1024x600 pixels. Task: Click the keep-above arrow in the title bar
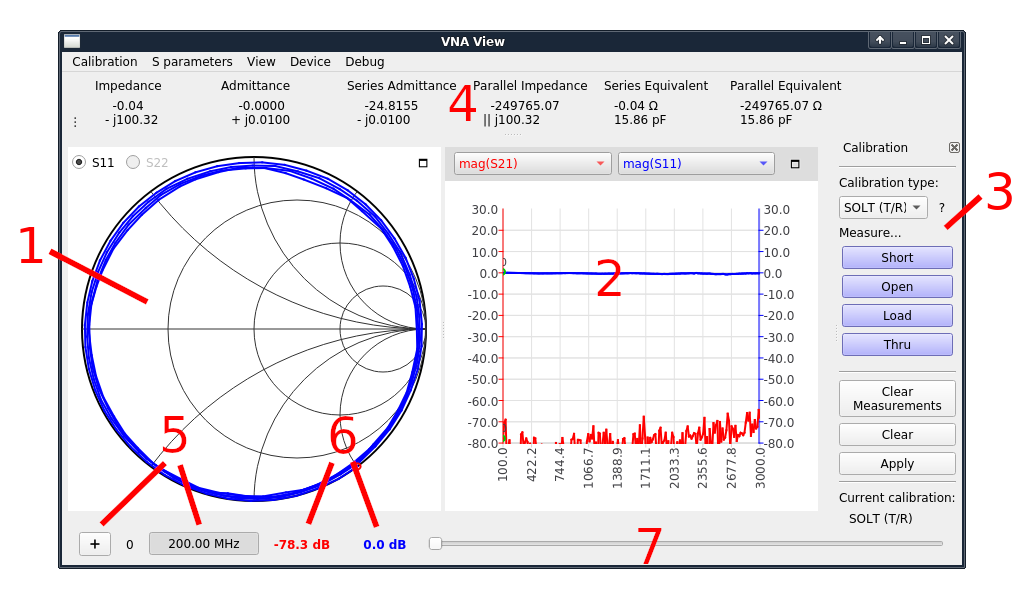coord(880,41)
